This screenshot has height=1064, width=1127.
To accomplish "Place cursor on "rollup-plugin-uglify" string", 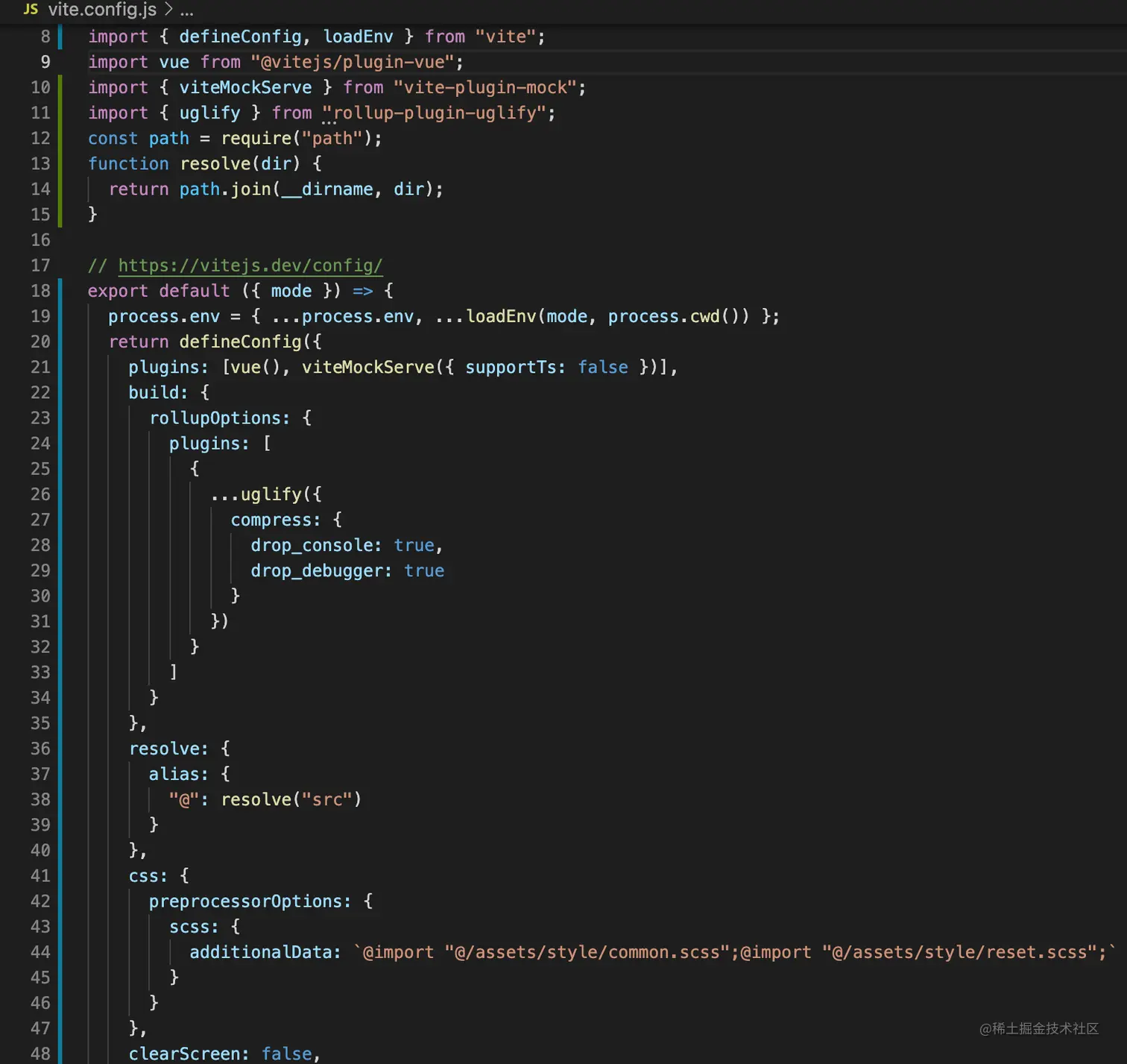I will pyautogui.click(x=435, y=113).
